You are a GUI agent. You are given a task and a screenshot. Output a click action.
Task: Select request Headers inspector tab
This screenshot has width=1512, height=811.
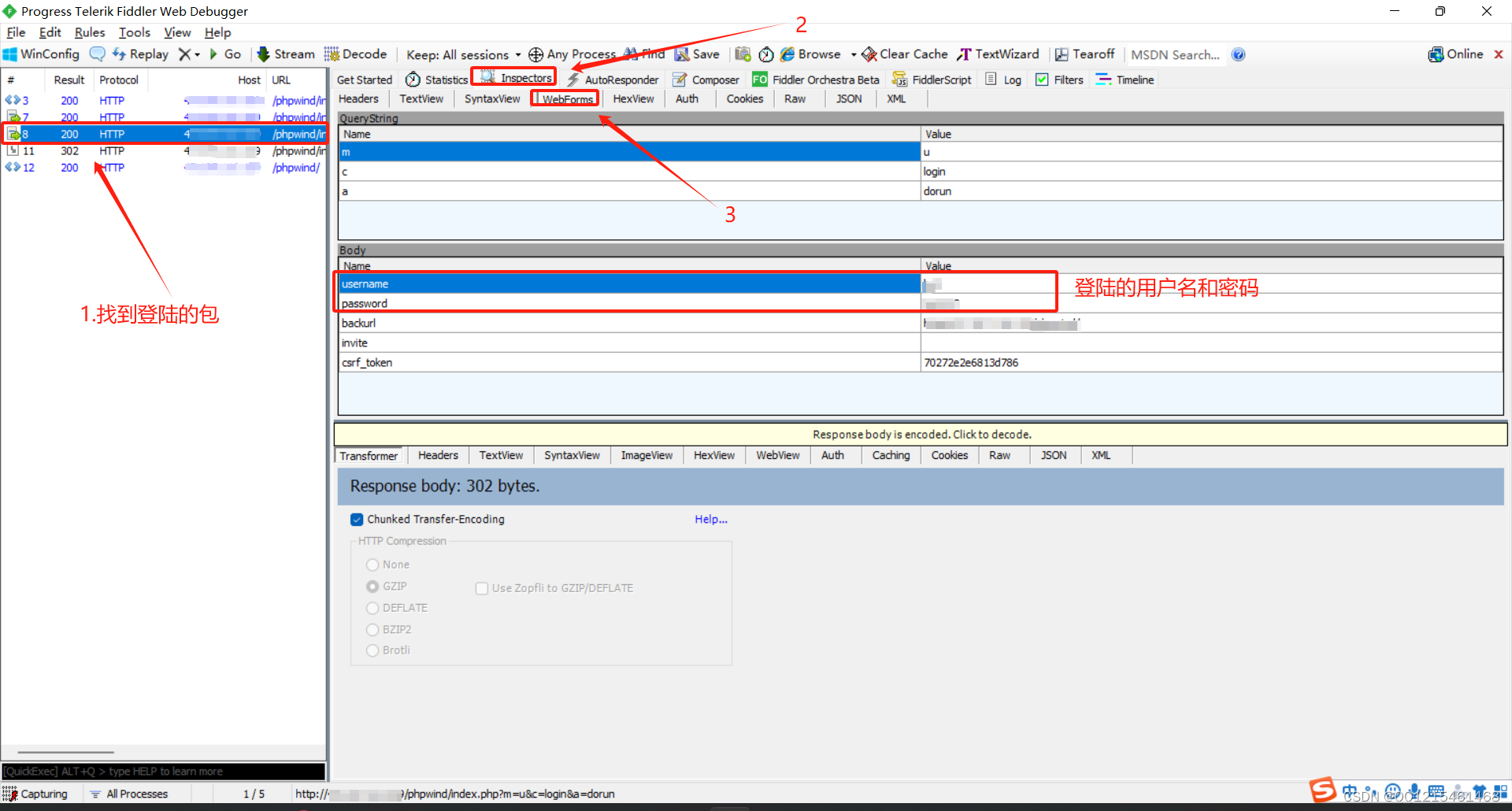tap(358, 98)
